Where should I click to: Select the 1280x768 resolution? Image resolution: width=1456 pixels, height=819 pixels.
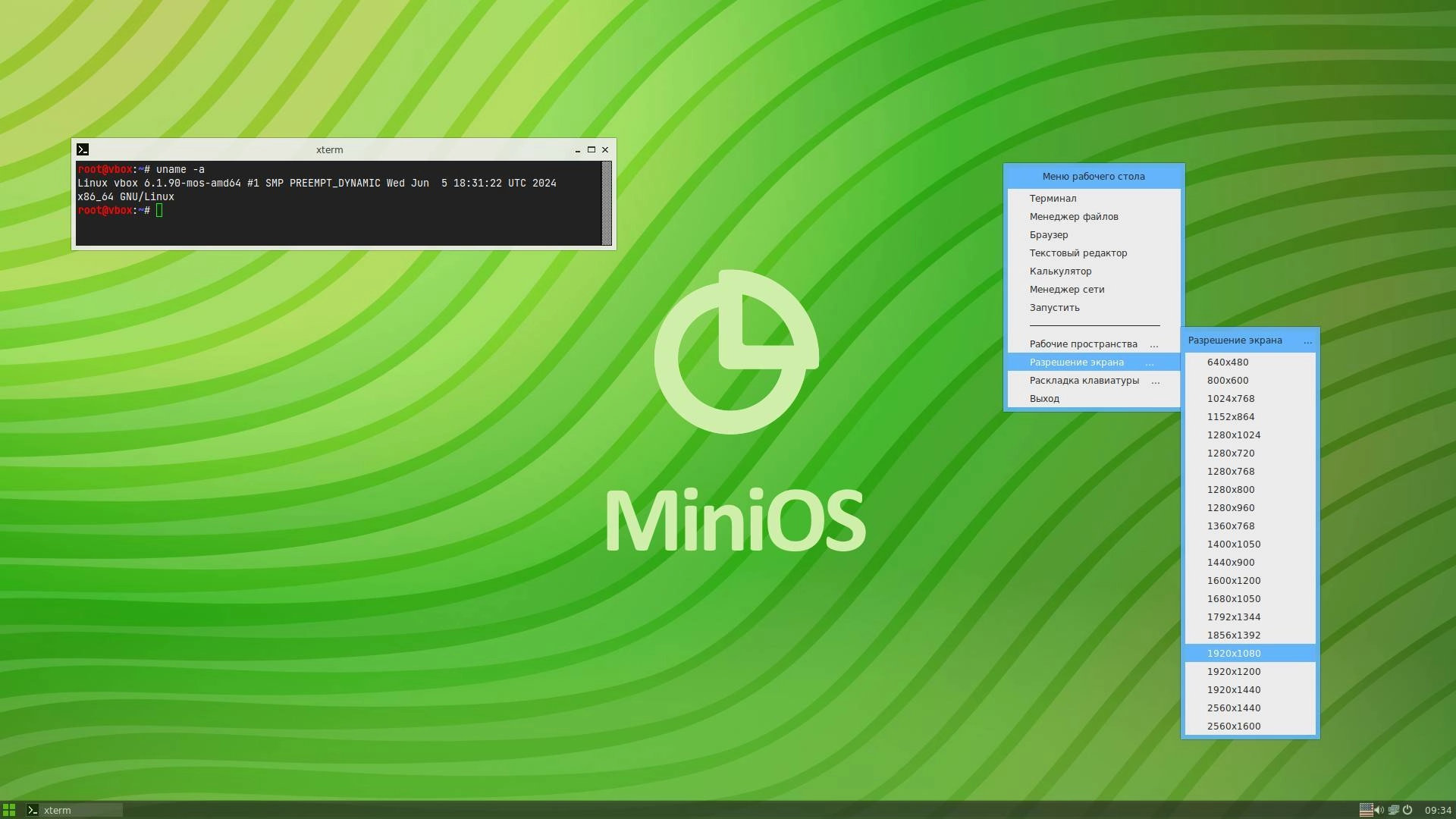pyautogui.click(x=1250, y=472)
